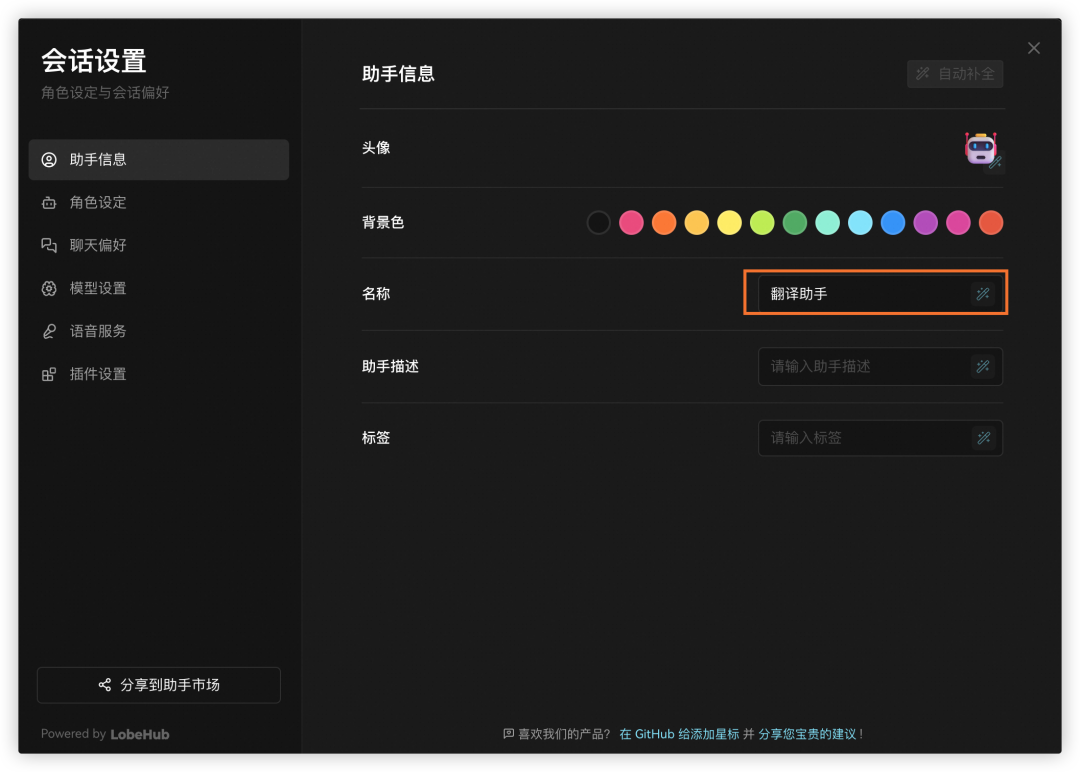Viewport: 1080px width, 772px height.
Task: Click the chat bubbles icon beside 聊天偏好
Action: (x=49, y=245)
